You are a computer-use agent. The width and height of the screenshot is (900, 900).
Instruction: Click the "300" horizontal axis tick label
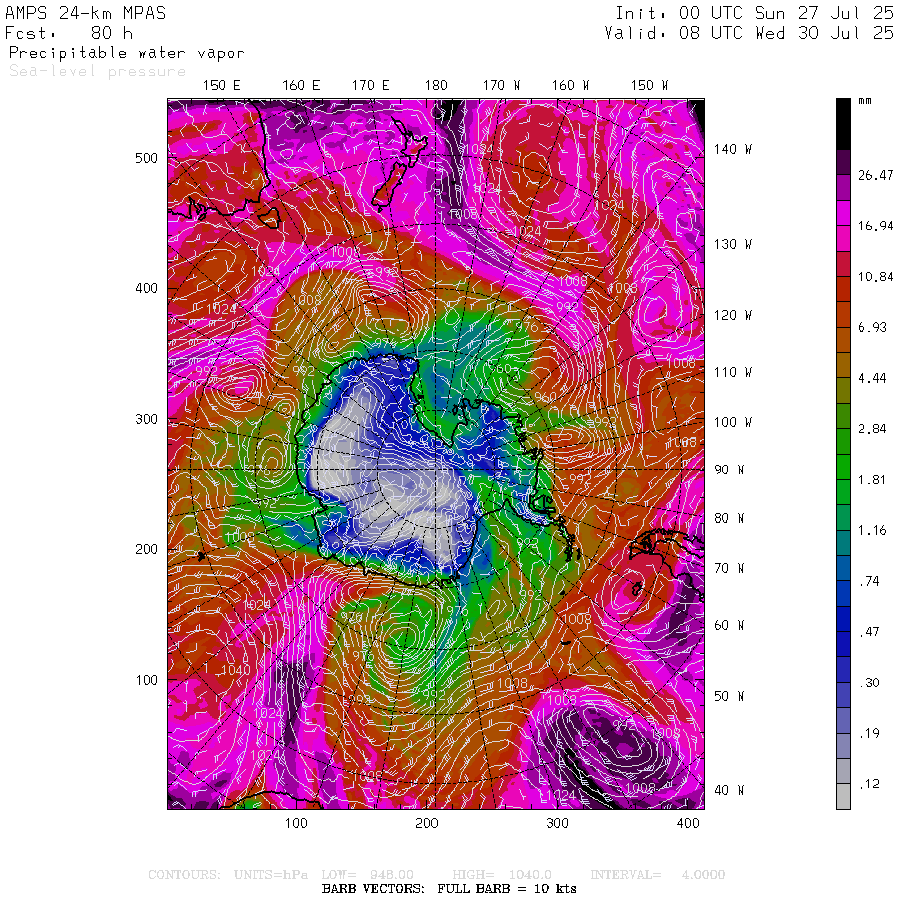[x=557, y=823]
